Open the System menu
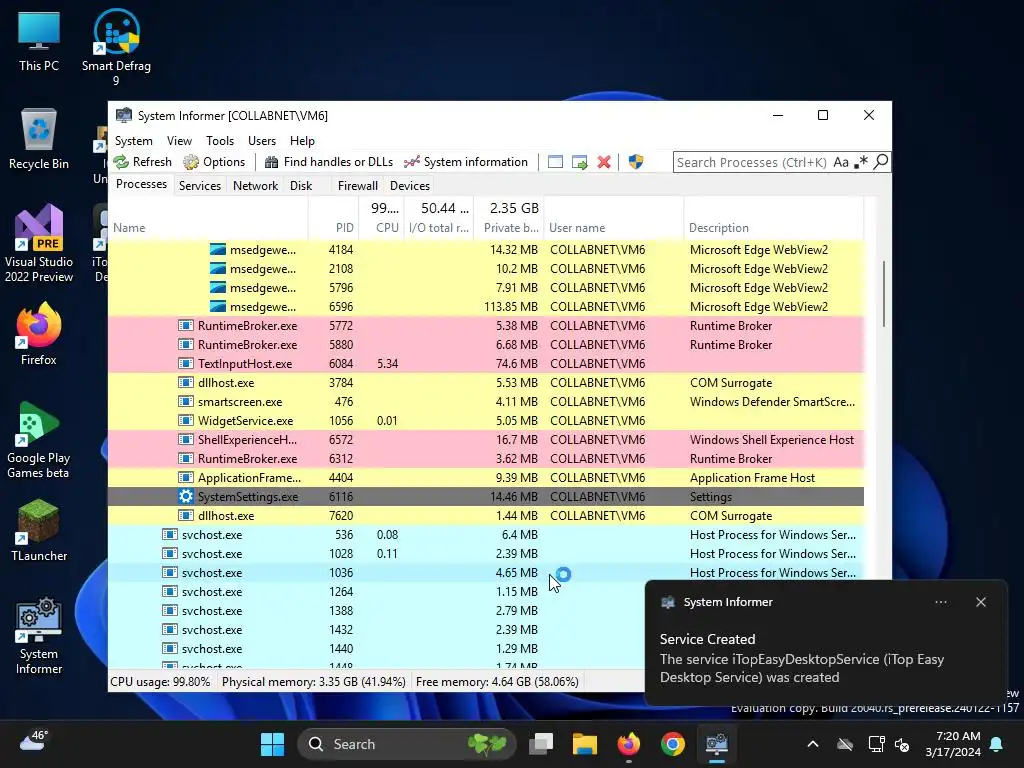The image size is (1024, 768). [x=134, y=141]
